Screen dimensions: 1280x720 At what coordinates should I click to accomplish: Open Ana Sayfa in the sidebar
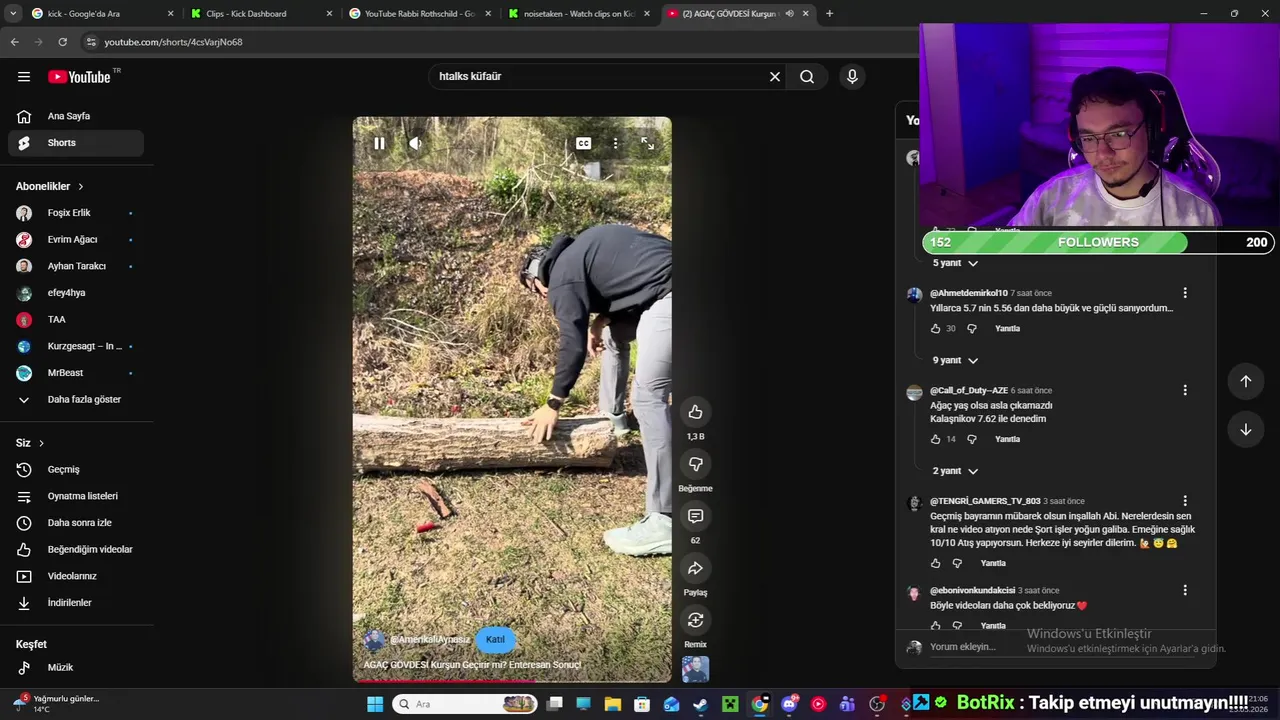76,116
